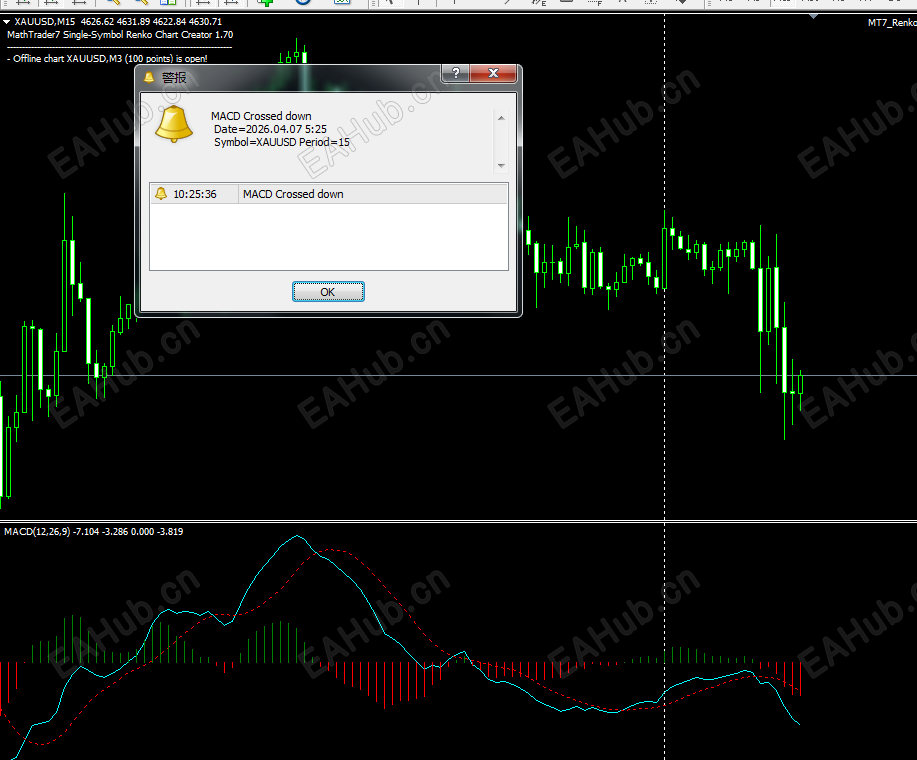Click the MathTrader7 Renko Chart Creator text
Screen dimensions: 917x760
[120, 34]
